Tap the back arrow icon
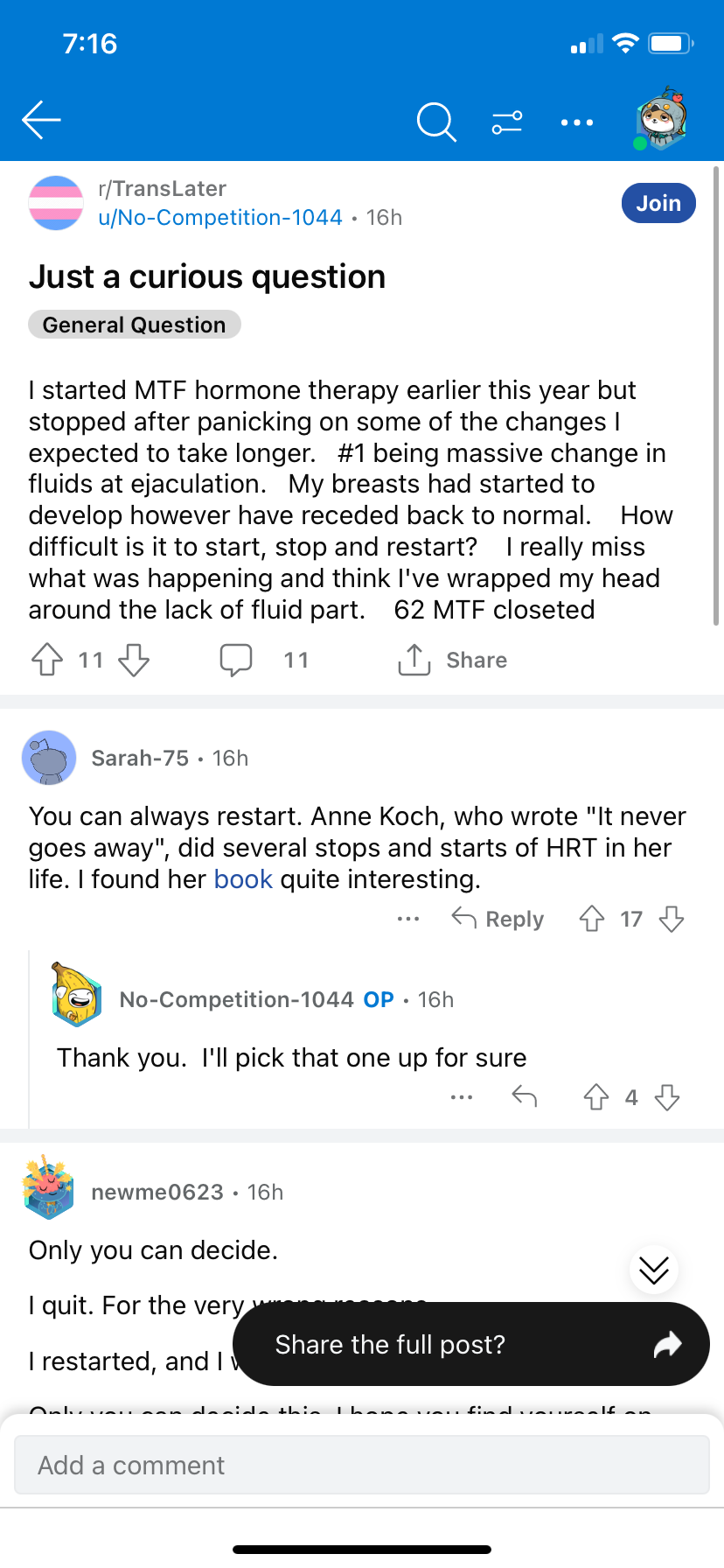 coord(41,121)
